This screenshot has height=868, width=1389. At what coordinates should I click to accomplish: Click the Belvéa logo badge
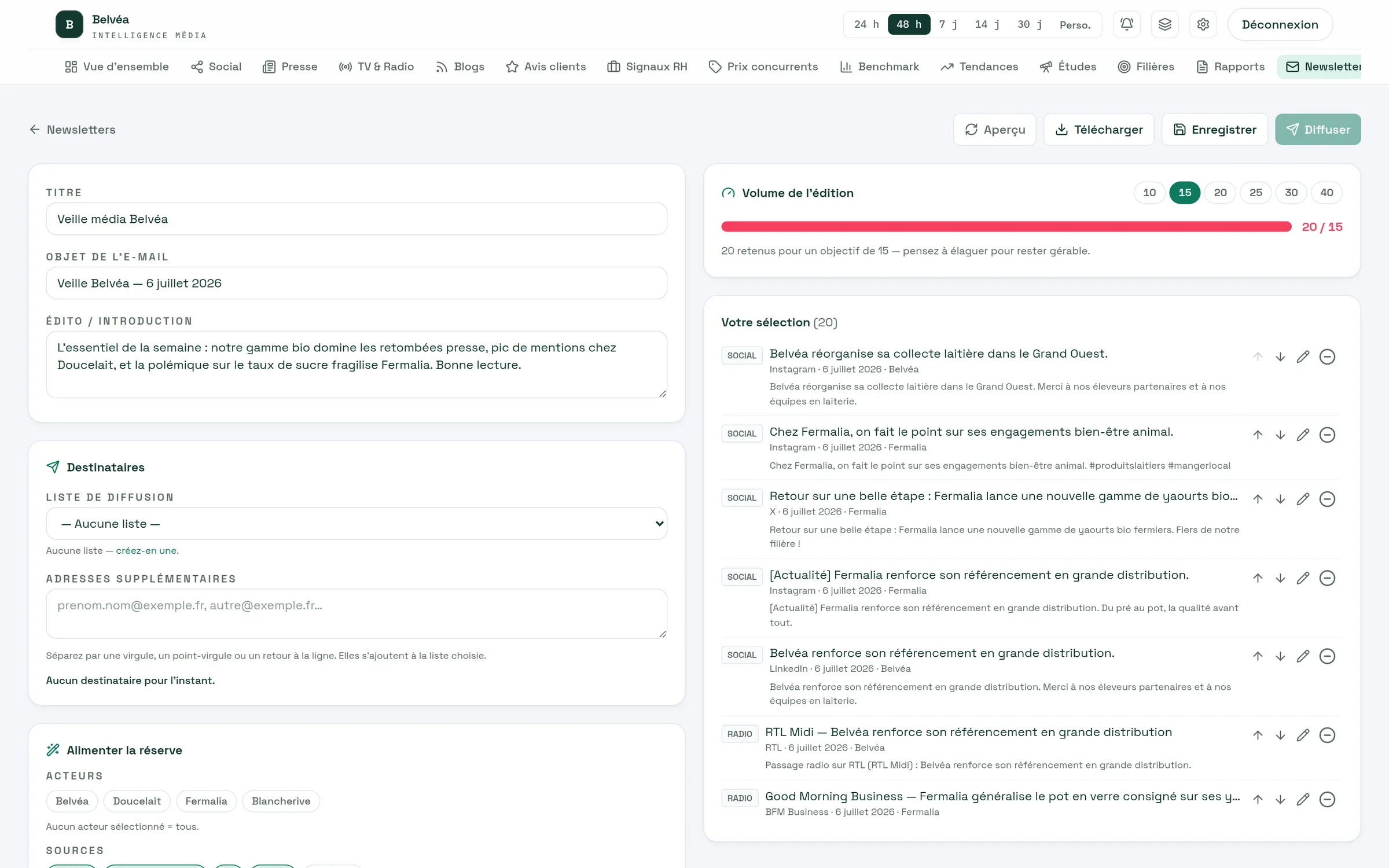[69, 24]
